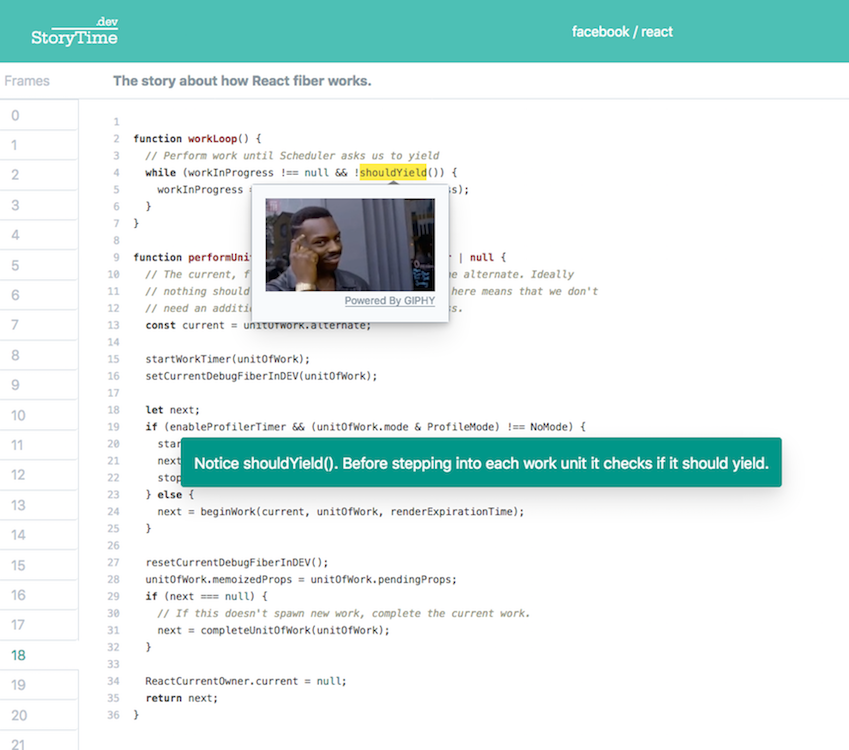
Task: Click line number 36 in gutter
Action: point(113,715)
